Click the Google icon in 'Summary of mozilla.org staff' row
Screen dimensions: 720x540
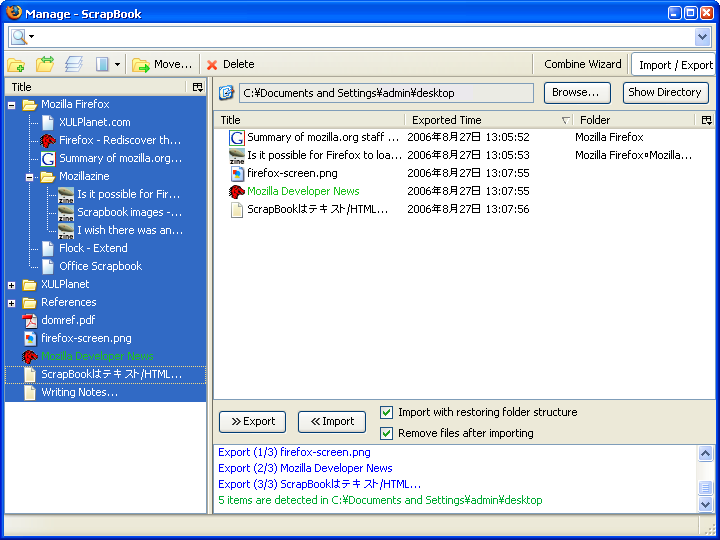pos(236,138)
